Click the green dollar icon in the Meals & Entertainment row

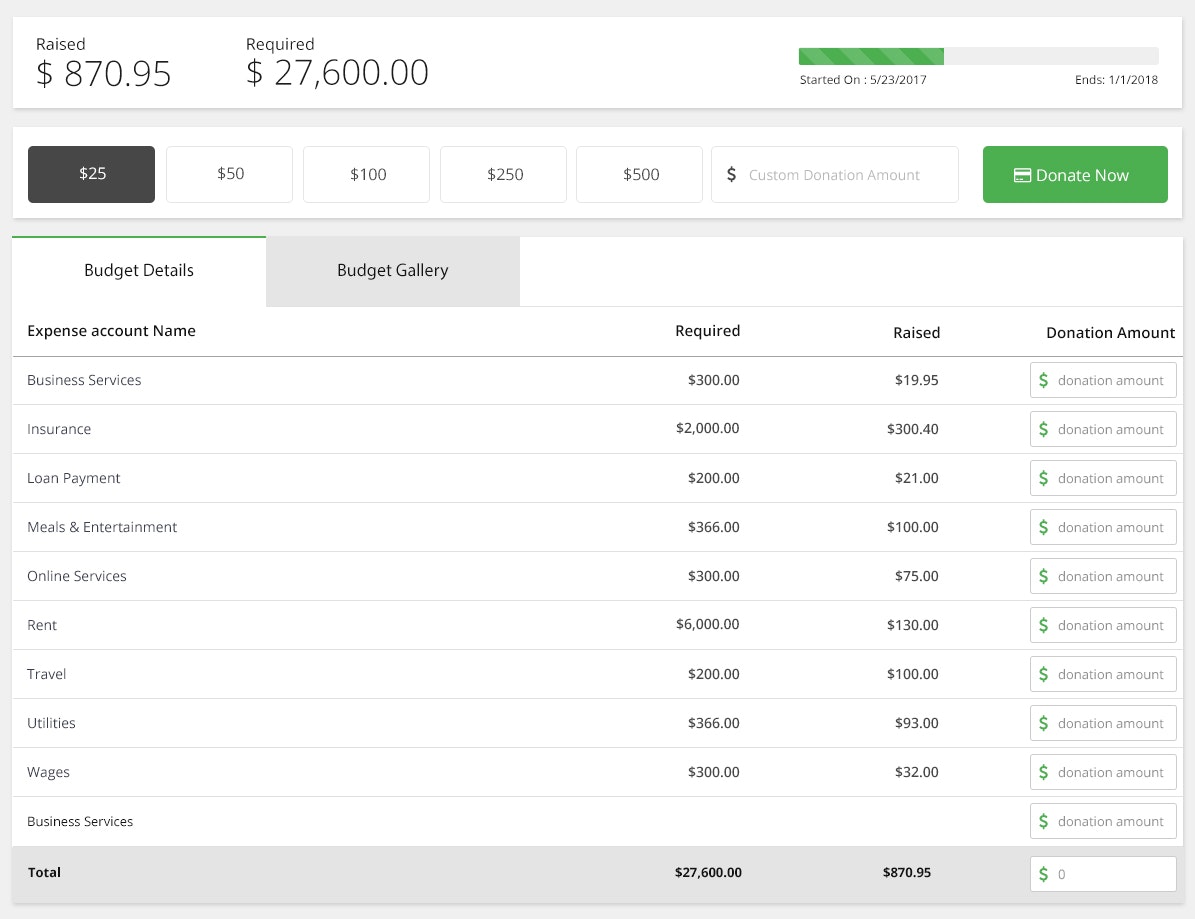[1043, 527]
